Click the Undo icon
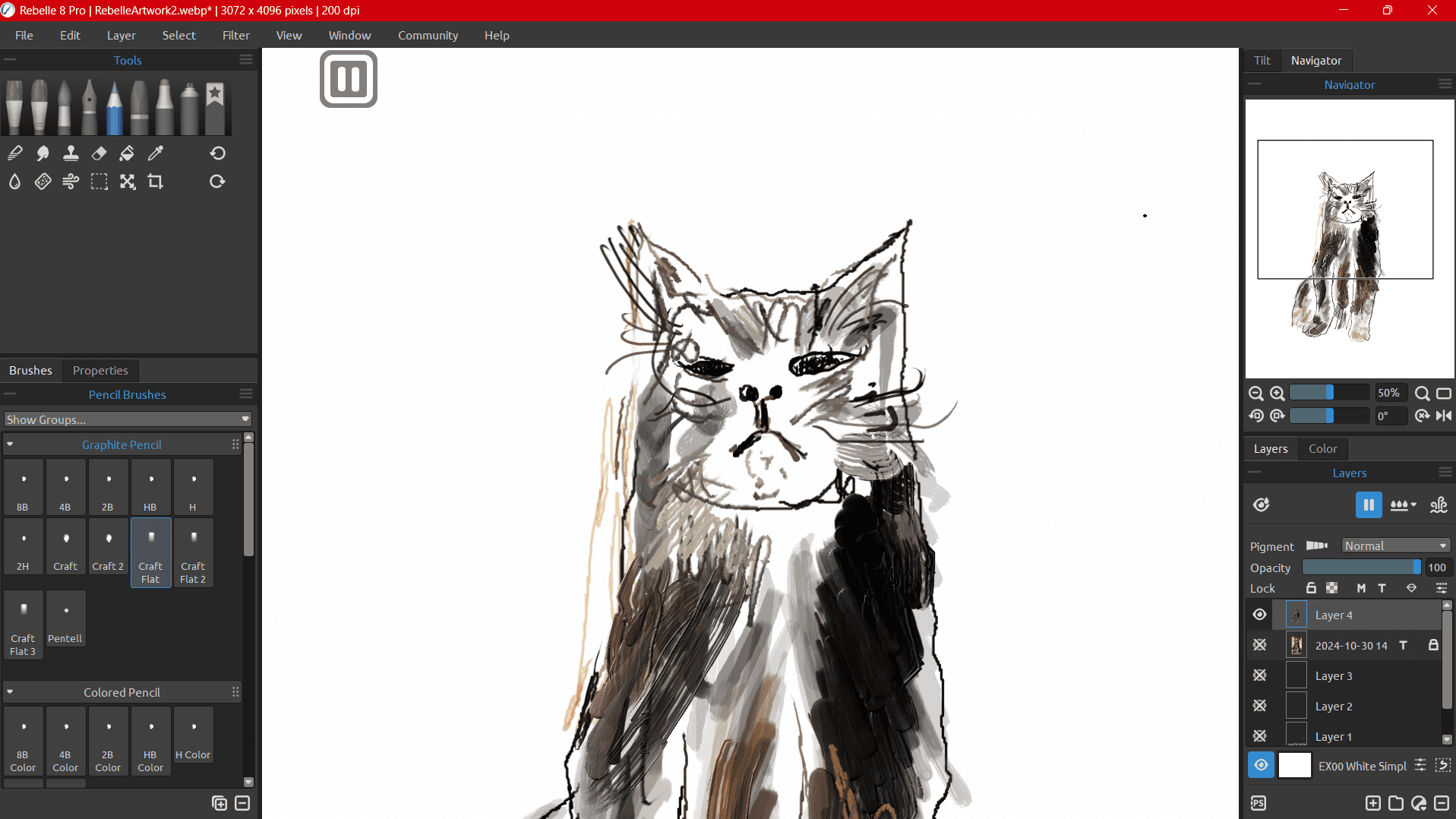This screenshot has height=819, width=1456. pyautogui.click(x=218, y=153)
